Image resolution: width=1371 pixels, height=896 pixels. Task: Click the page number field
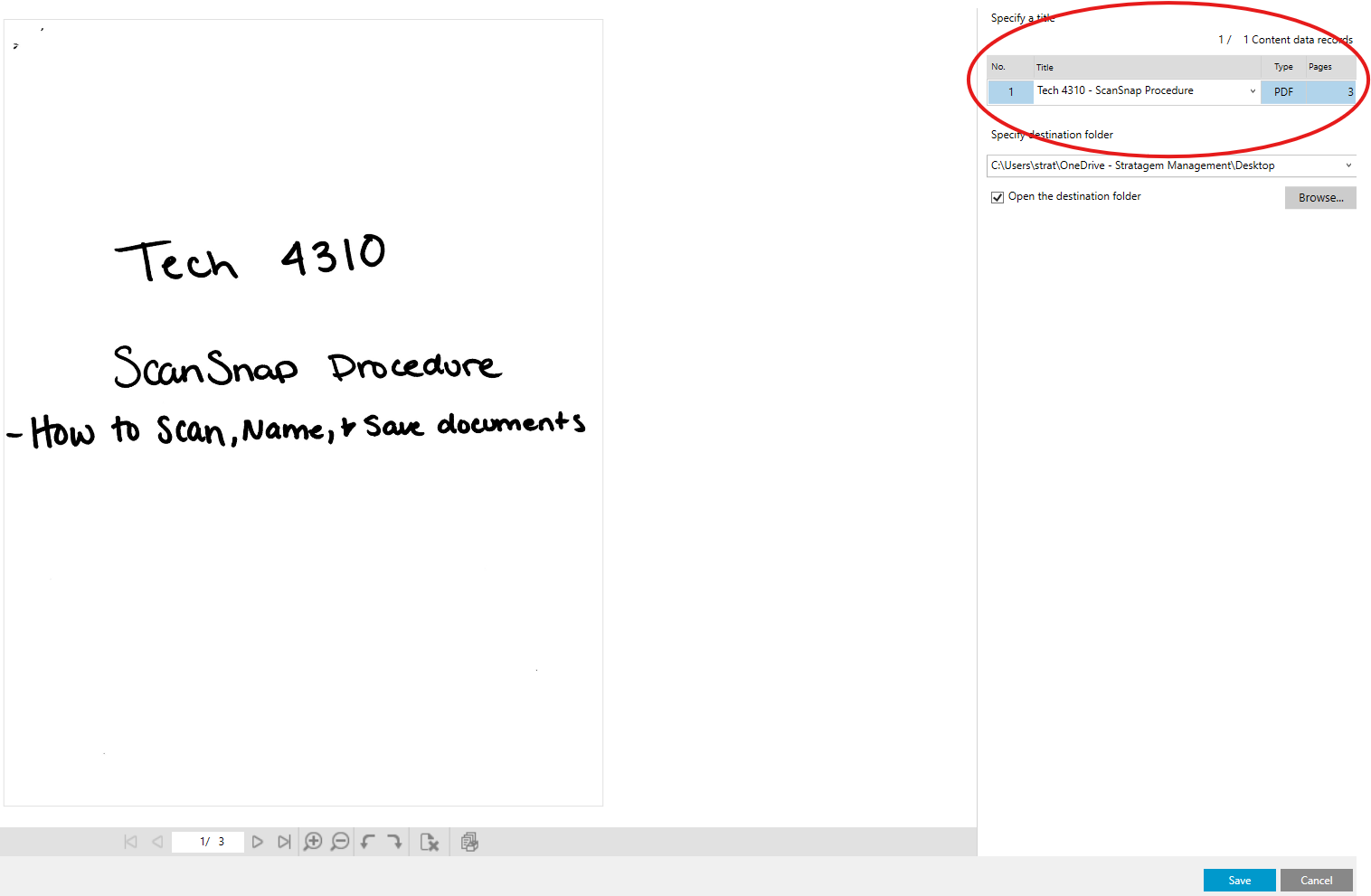[x=208, y=842]
